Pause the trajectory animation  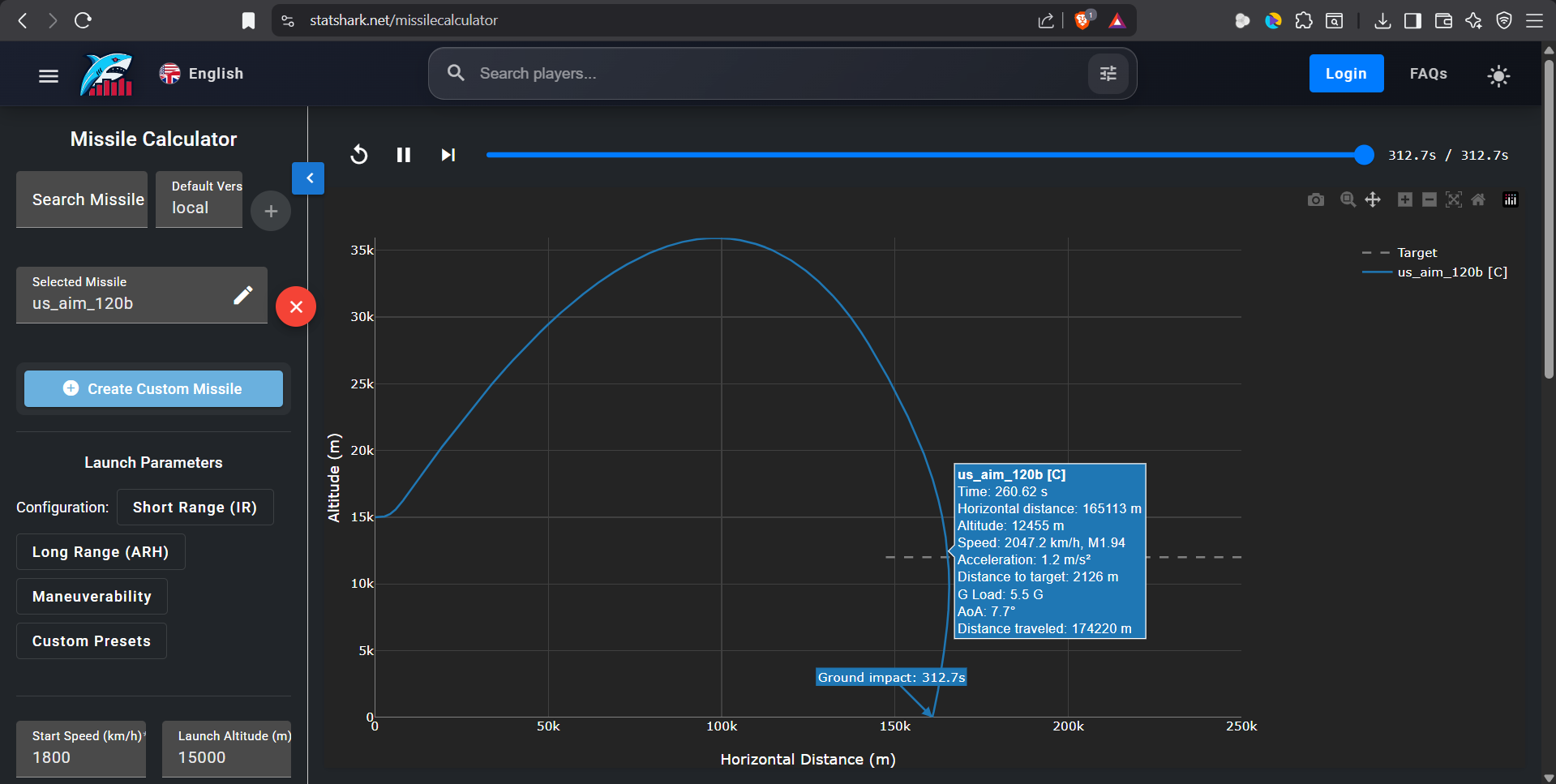(x=404, y=155)
